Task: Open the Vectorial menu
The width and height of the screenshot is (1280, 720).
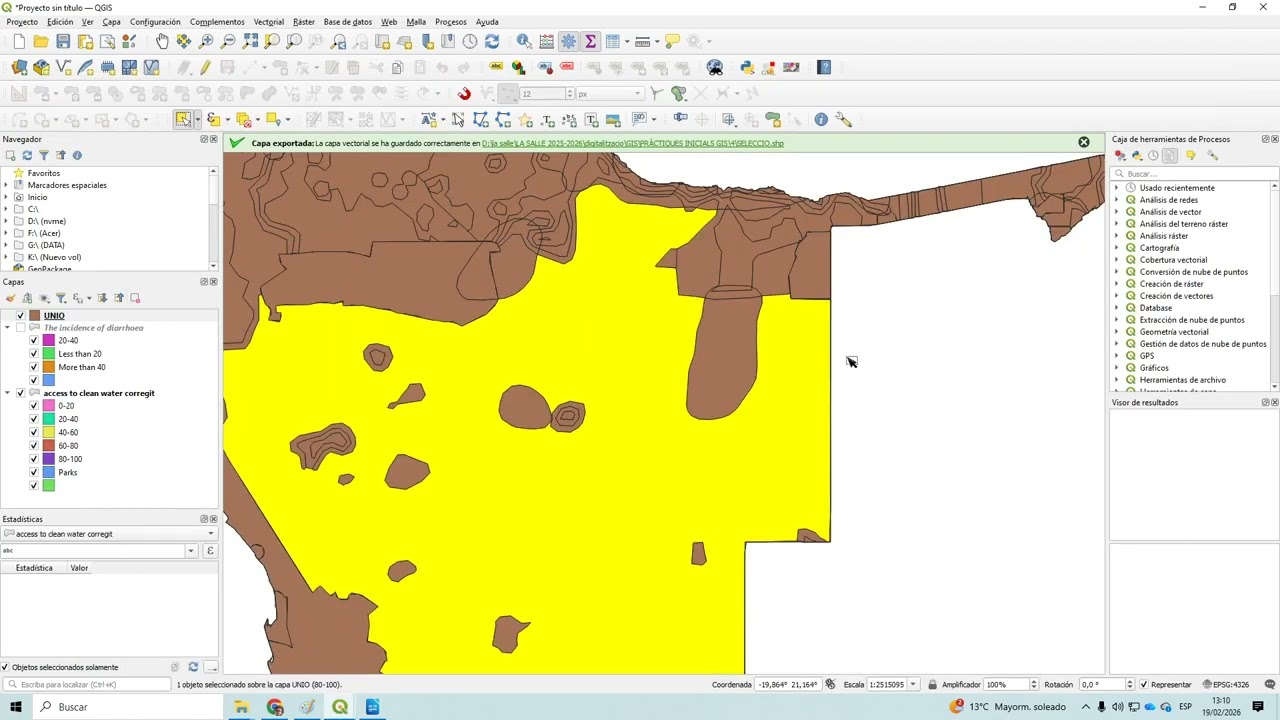Action: click(x=268, y=21)
